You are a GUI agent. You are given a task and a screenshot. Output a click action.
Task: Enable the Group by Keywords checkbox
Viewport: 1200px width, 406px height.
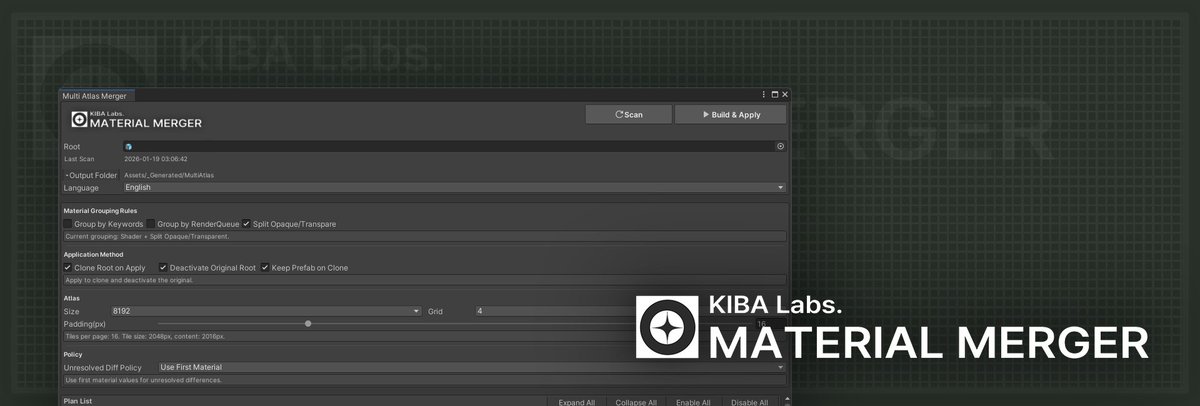[68, 224]
